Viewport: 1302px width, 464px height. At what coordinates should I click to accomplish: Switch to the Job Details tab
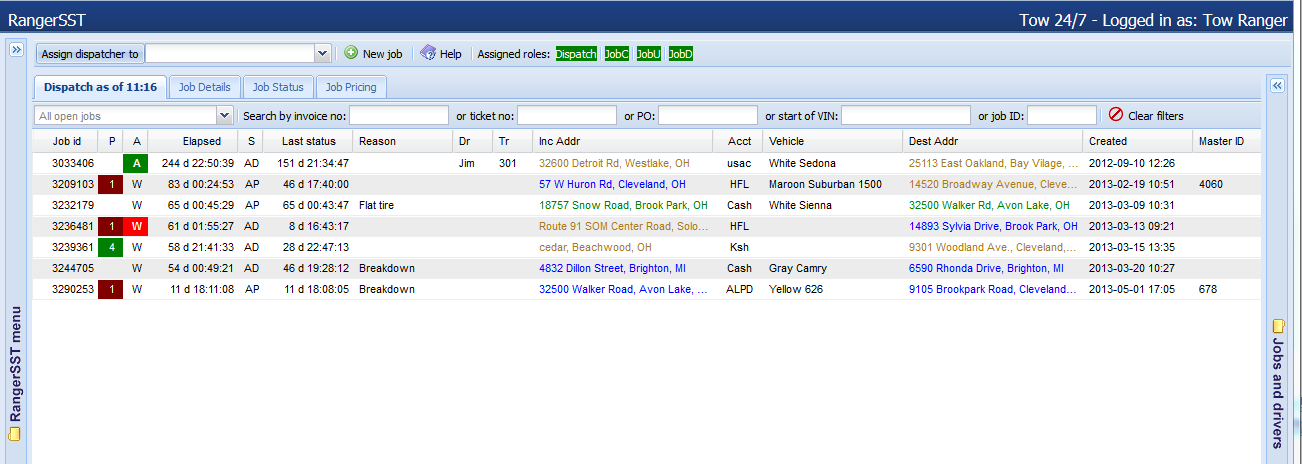(204, 87)
